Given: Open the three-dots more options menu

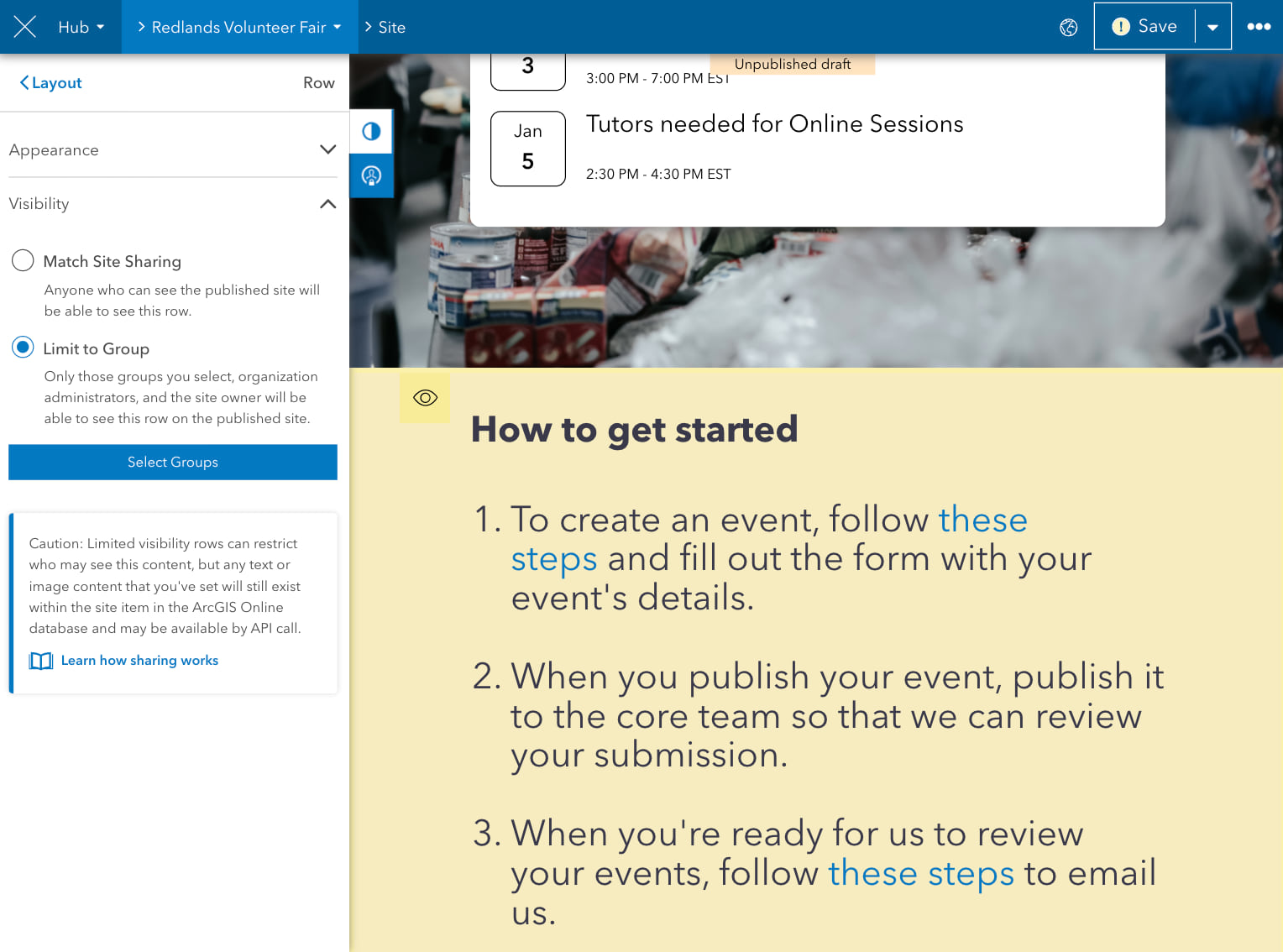Looking at the screenshot, I should tap(1258, 27).
